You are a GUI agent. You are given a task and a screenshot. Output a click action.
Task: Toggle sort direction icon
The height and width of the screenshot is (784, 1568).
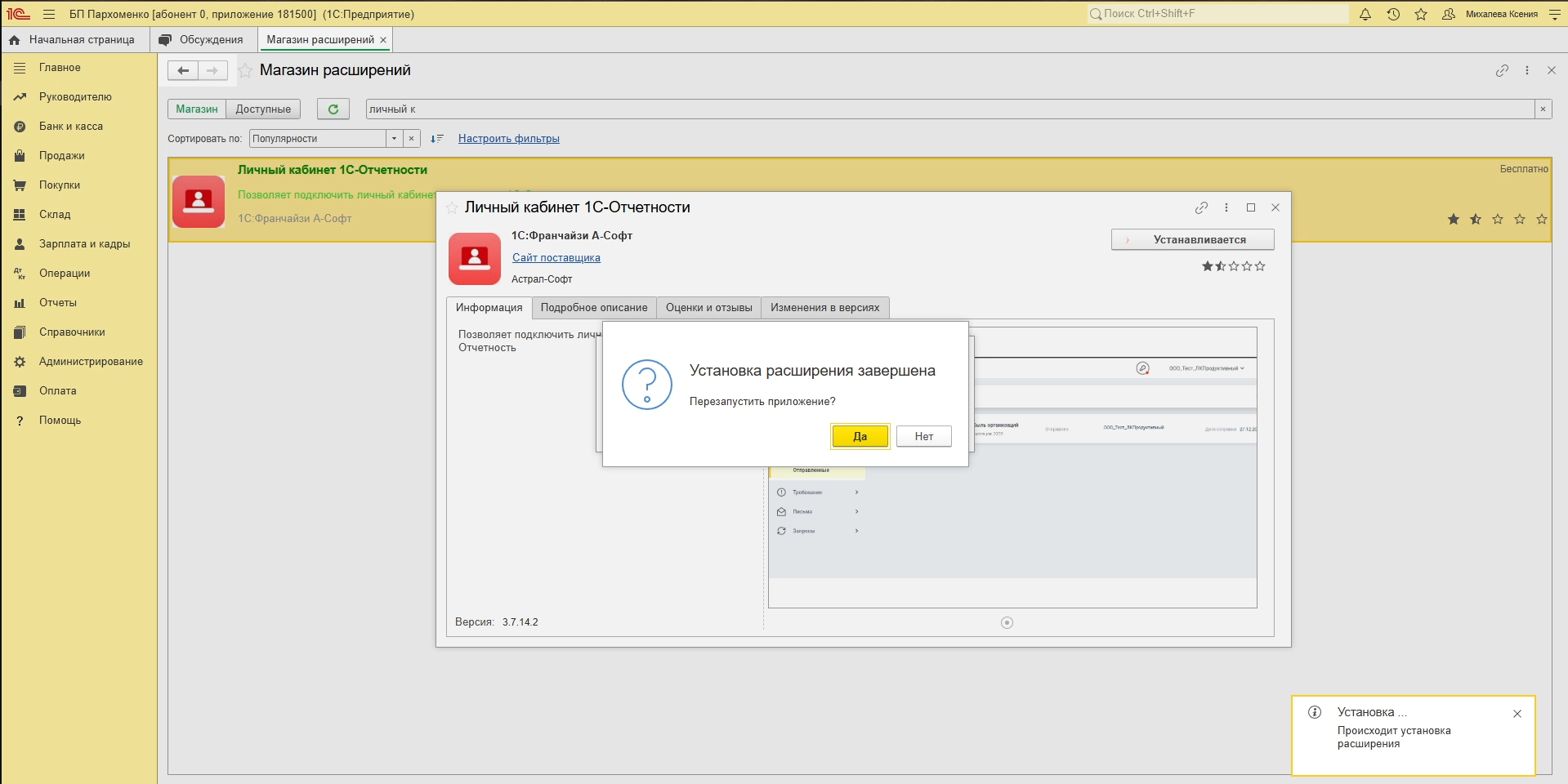pyautogui.click(x=437, y=139)
